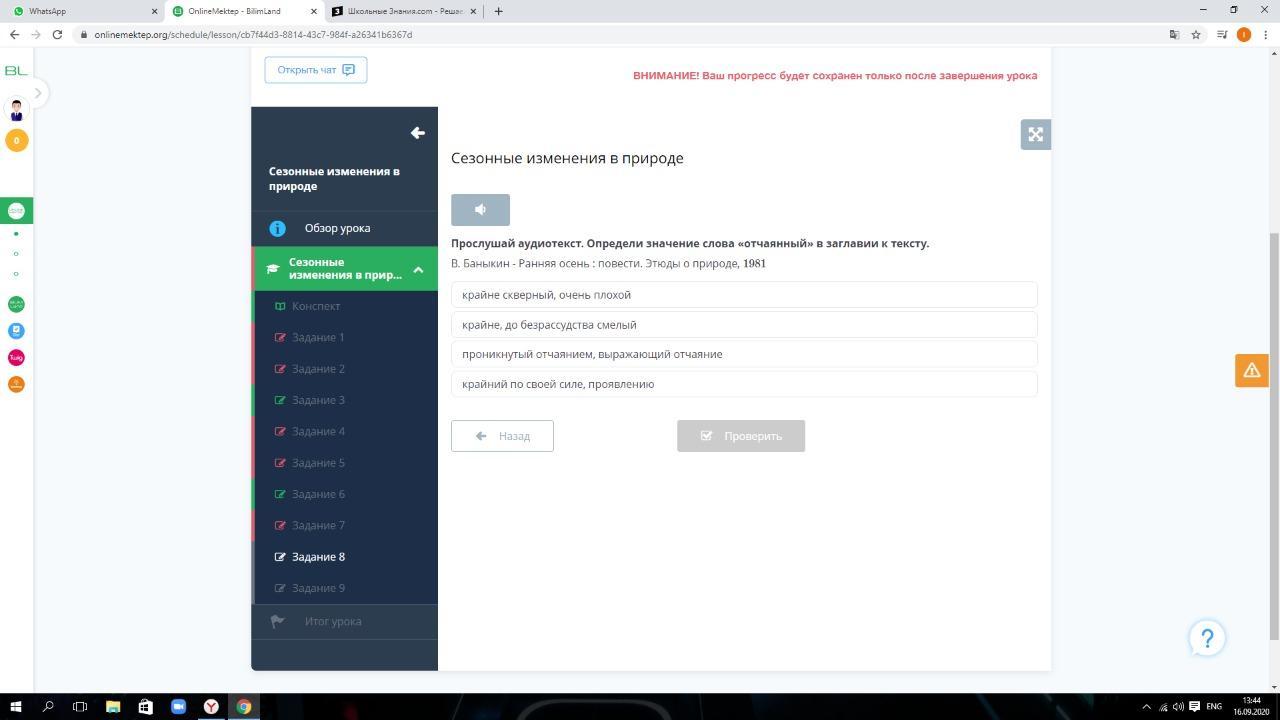Open Итог урока section

pos(345,621)
